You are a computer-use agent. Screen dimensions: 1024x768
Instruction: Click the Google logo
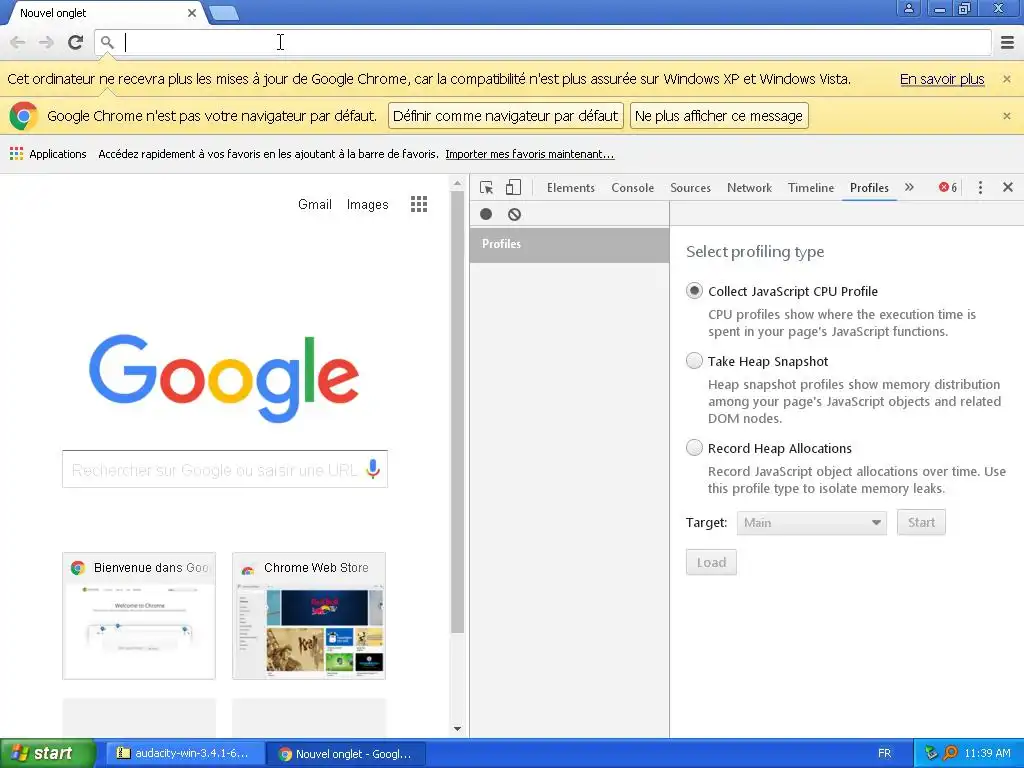click(224, 377)
